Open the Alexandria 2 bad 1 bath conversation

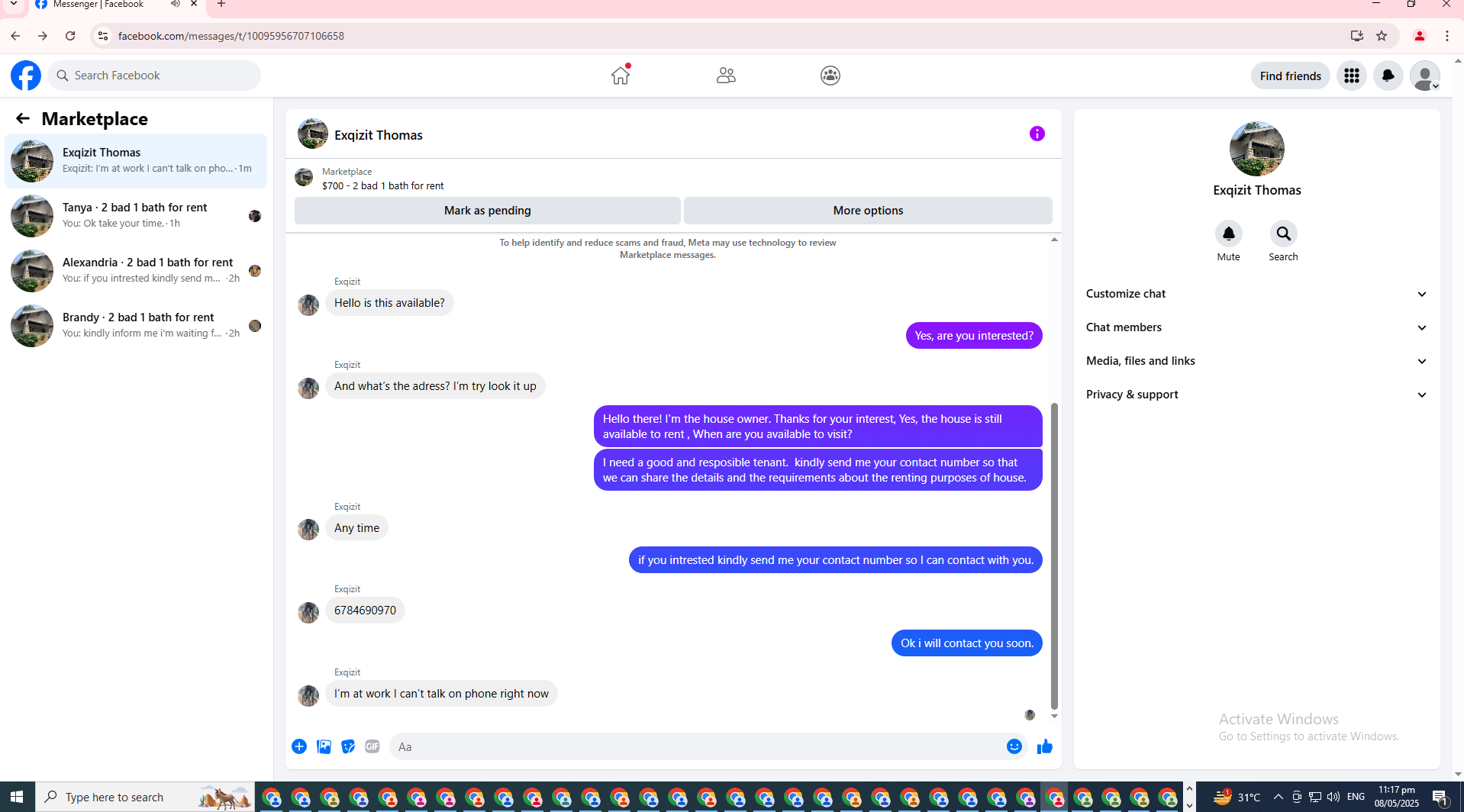(x=136, y=271)
